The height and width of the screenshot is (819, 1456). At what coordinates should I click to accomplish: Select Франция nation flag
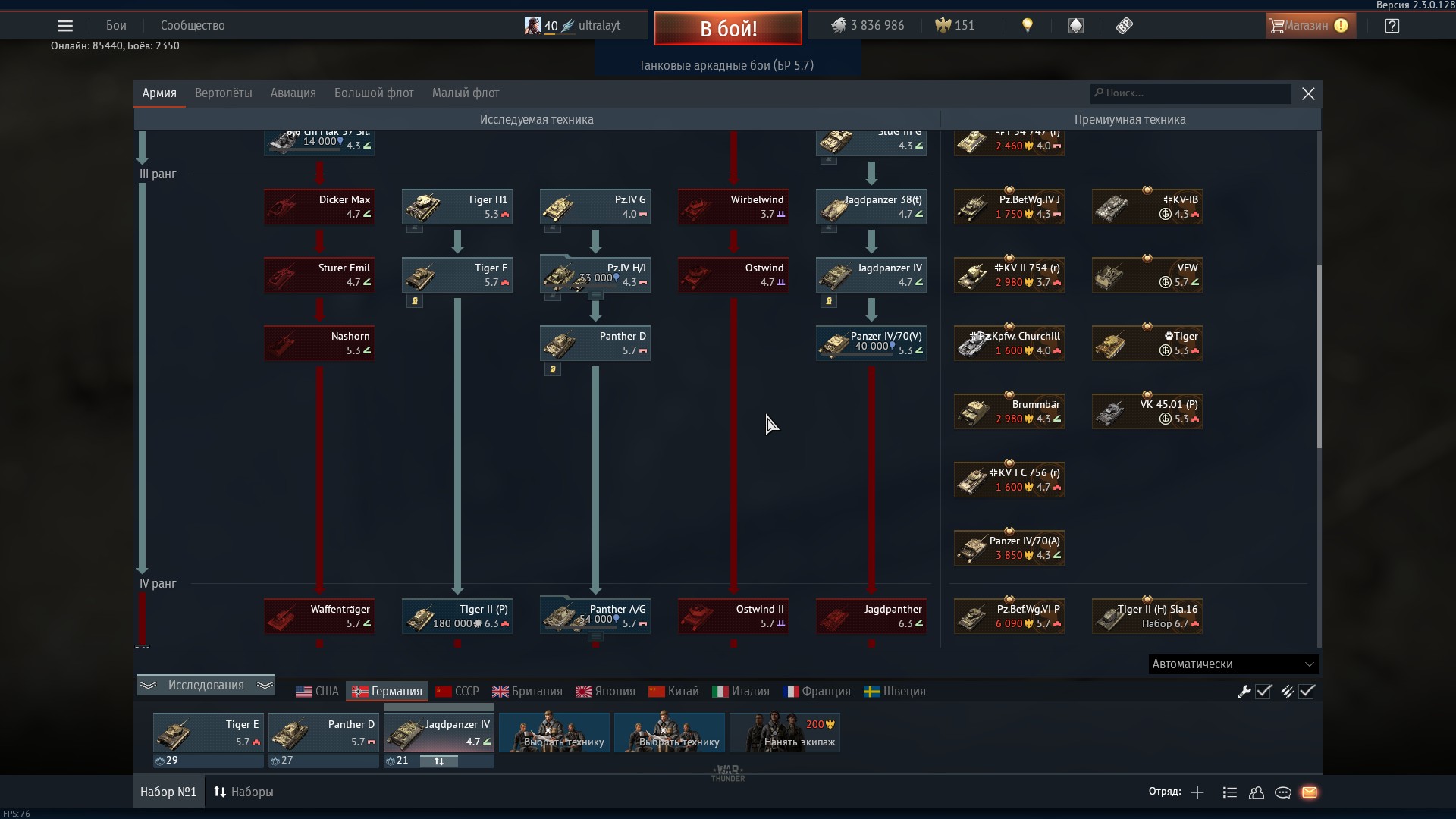(817, 692)
